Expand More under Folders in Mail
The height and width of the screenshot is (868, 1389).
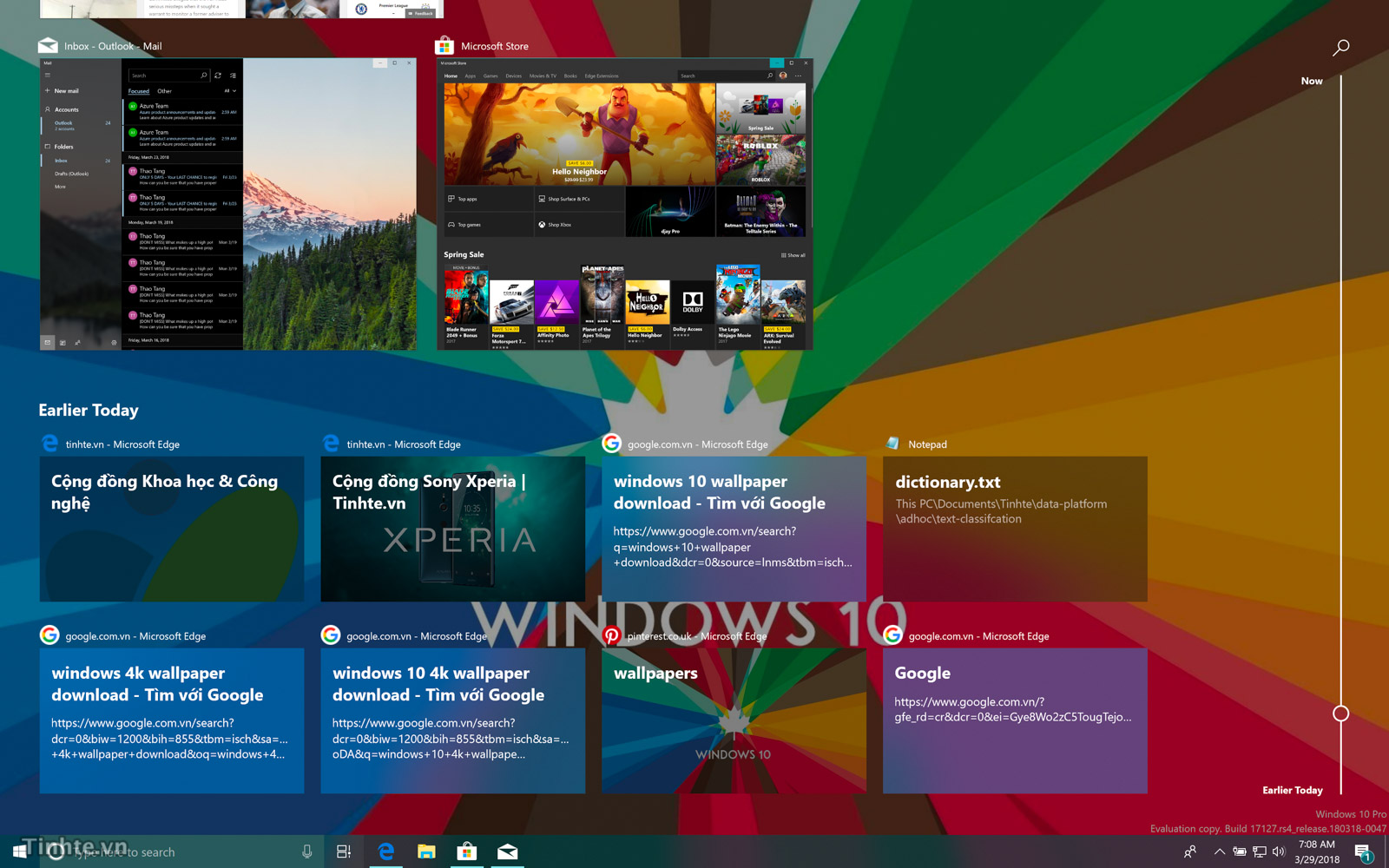(60, 187)
